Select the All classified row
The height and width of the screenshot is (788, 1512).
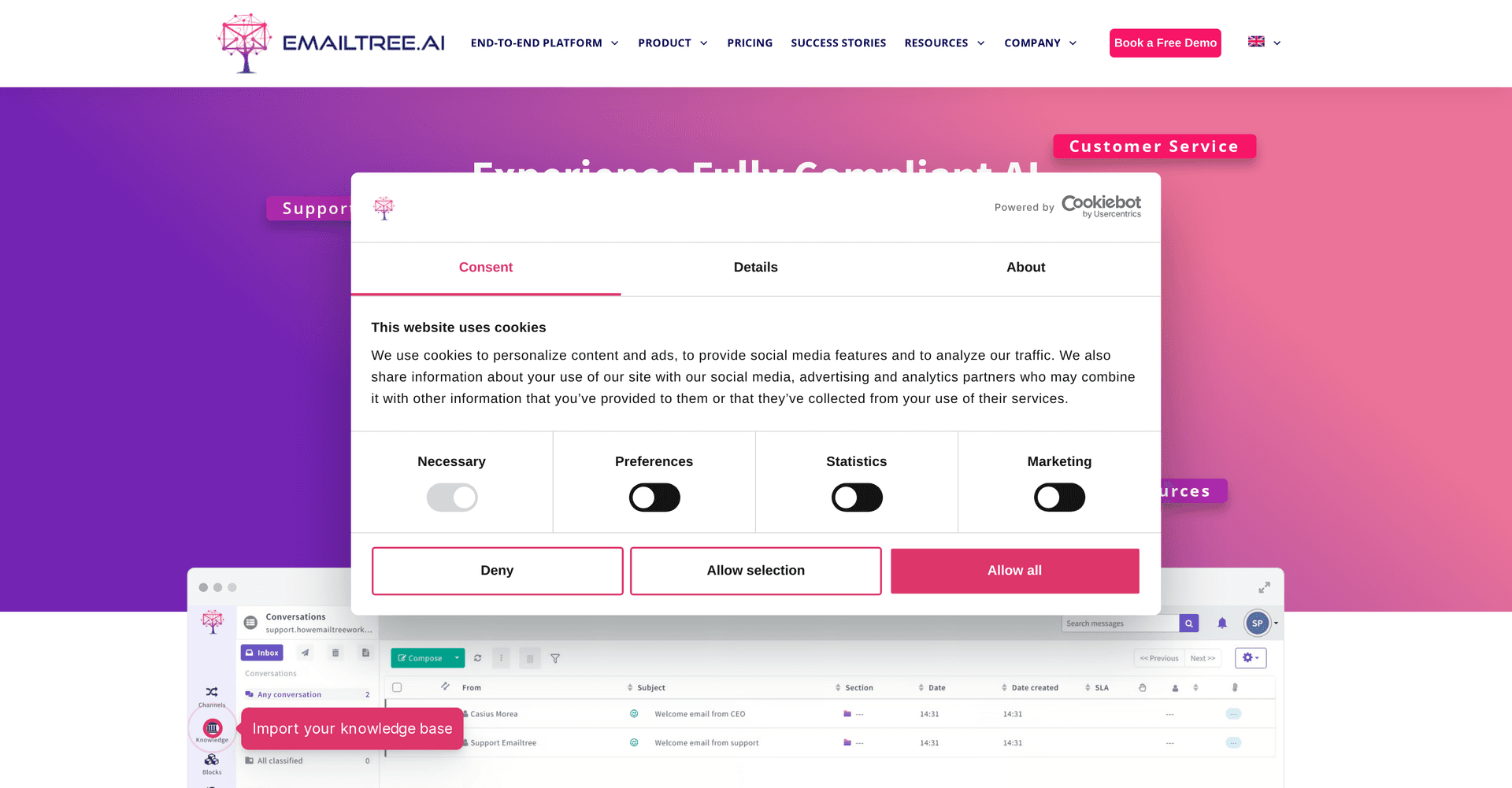point(307,760)
